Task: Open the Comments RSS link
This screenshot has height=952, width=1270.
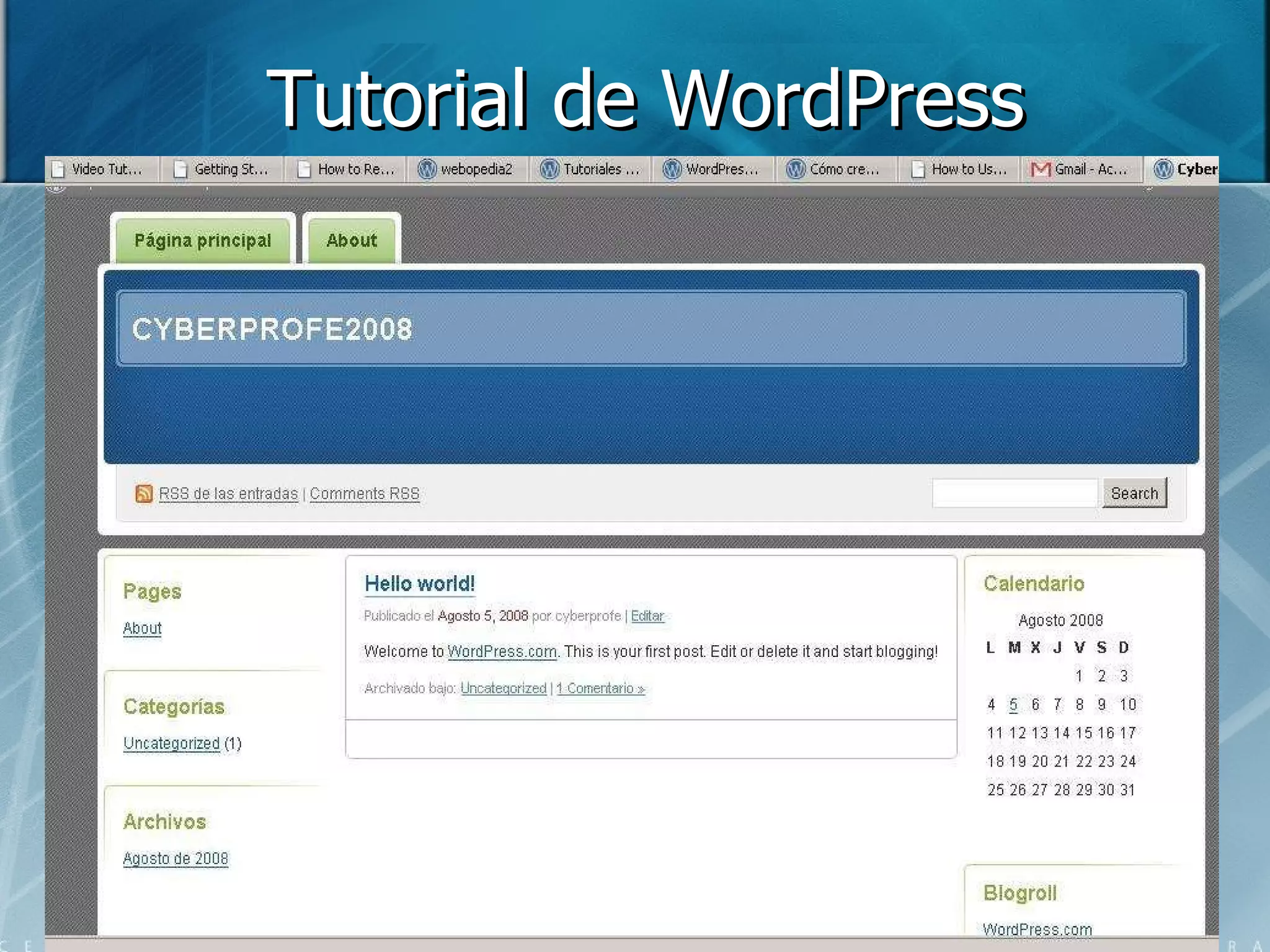Action: point(365,494)
